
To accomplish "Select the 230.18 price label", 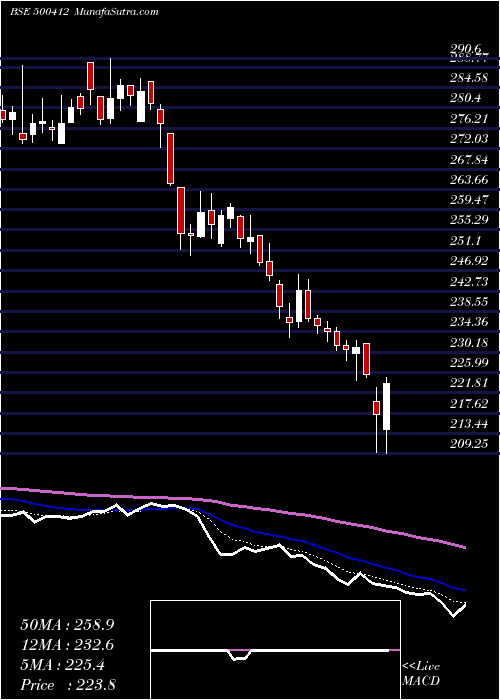I will (469, 342).
